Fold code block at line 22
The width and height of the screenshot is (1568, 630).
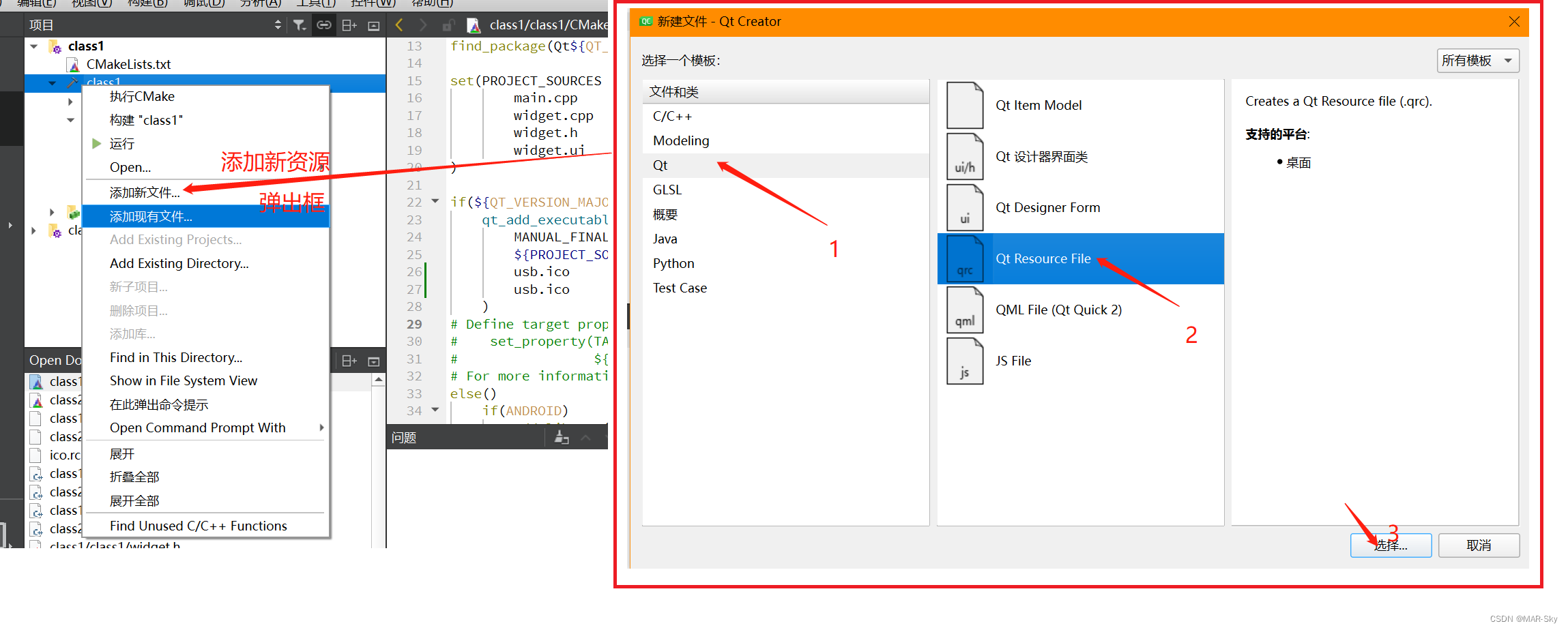435,201
